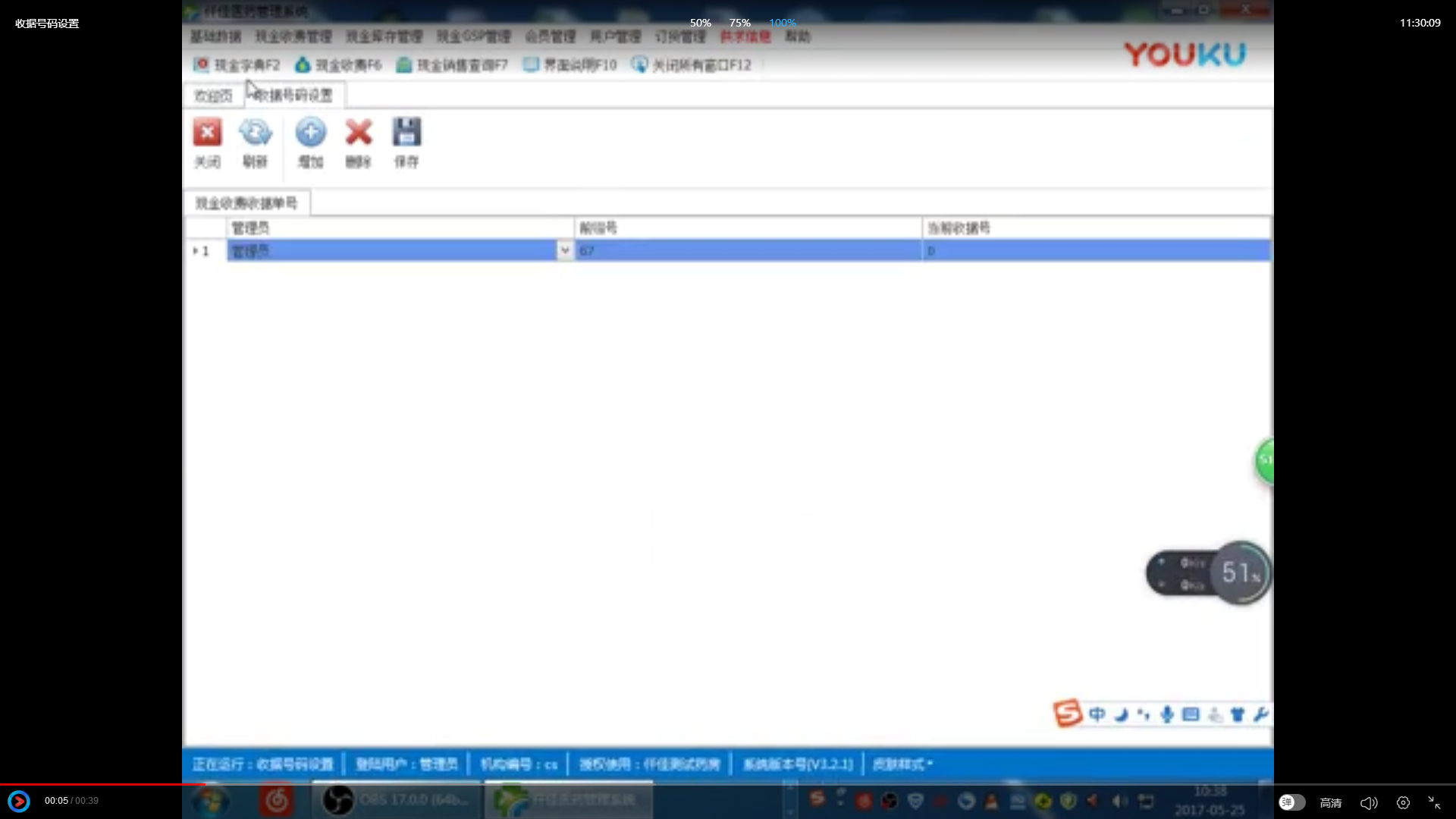Click the blue plus 增加 add icon
This screenshot has height=819, width=1456.
tap(310, 133)
